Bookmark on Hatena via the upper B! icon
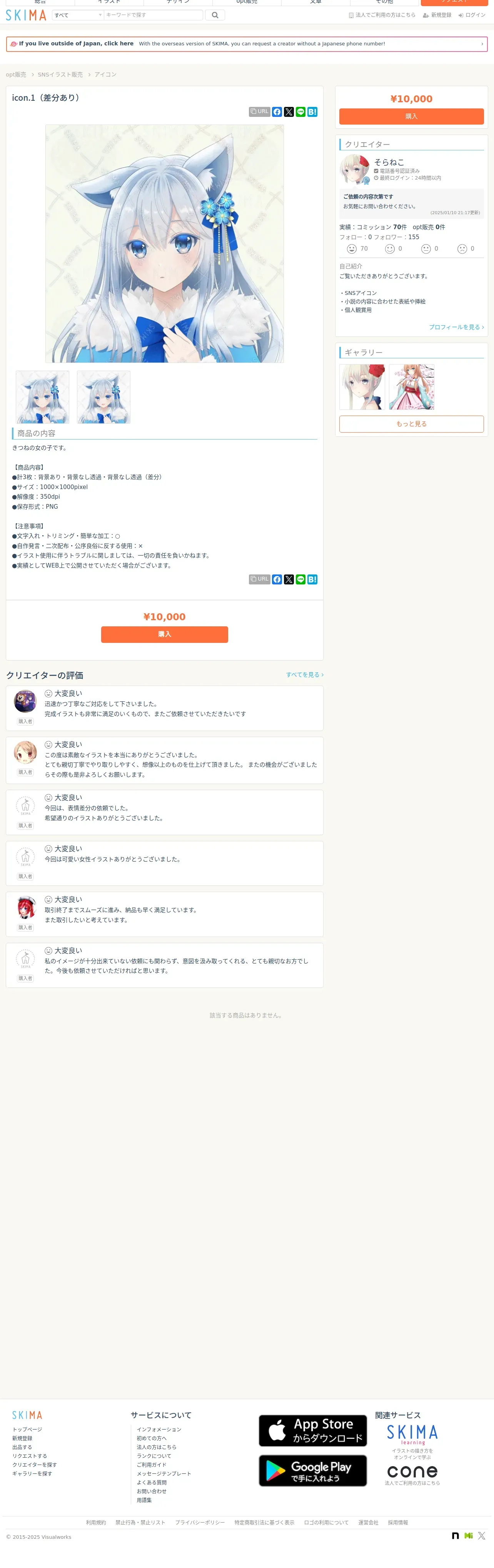494x1568 pixels. [x=312, y=112]
